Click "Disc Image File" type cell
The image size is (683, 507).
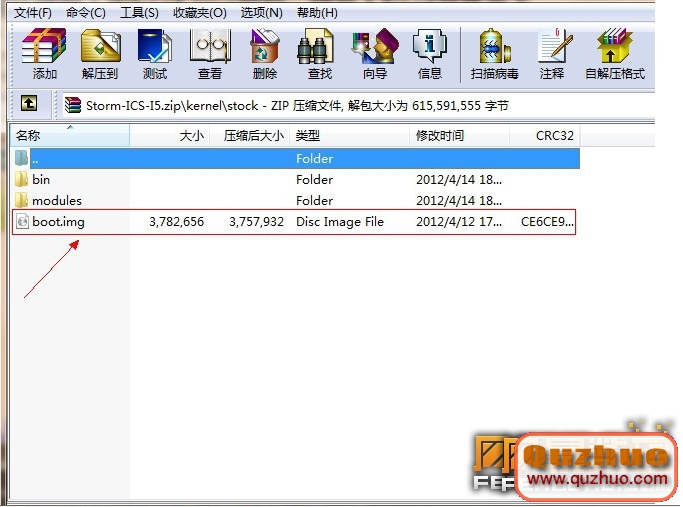340,222
